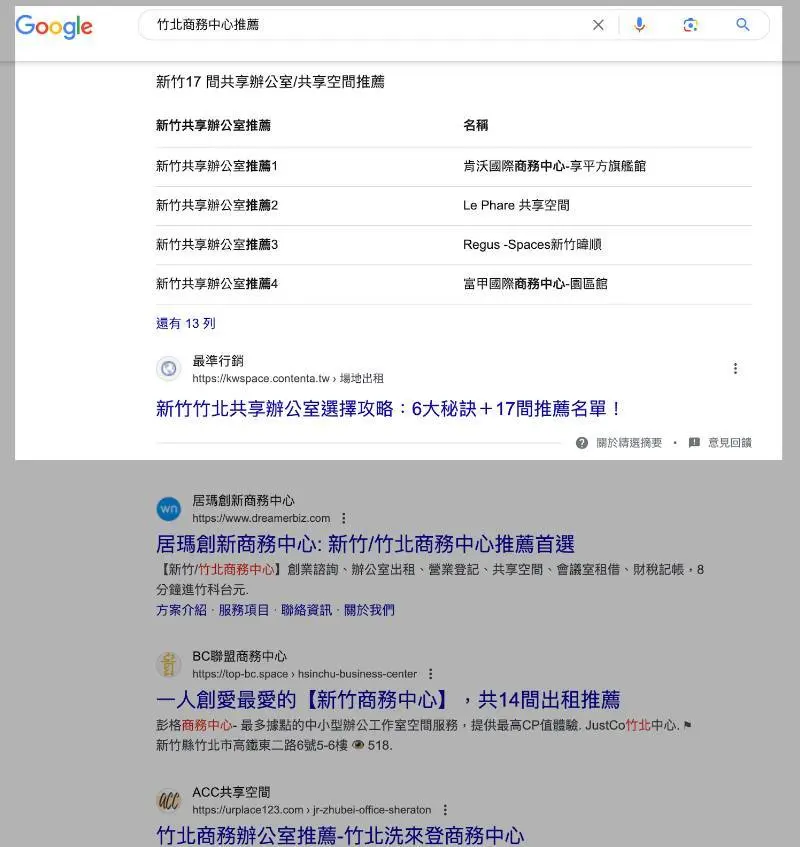
Task: Open options menu beside dreamerbiz.com URL
Action: (x=344, y=518)
